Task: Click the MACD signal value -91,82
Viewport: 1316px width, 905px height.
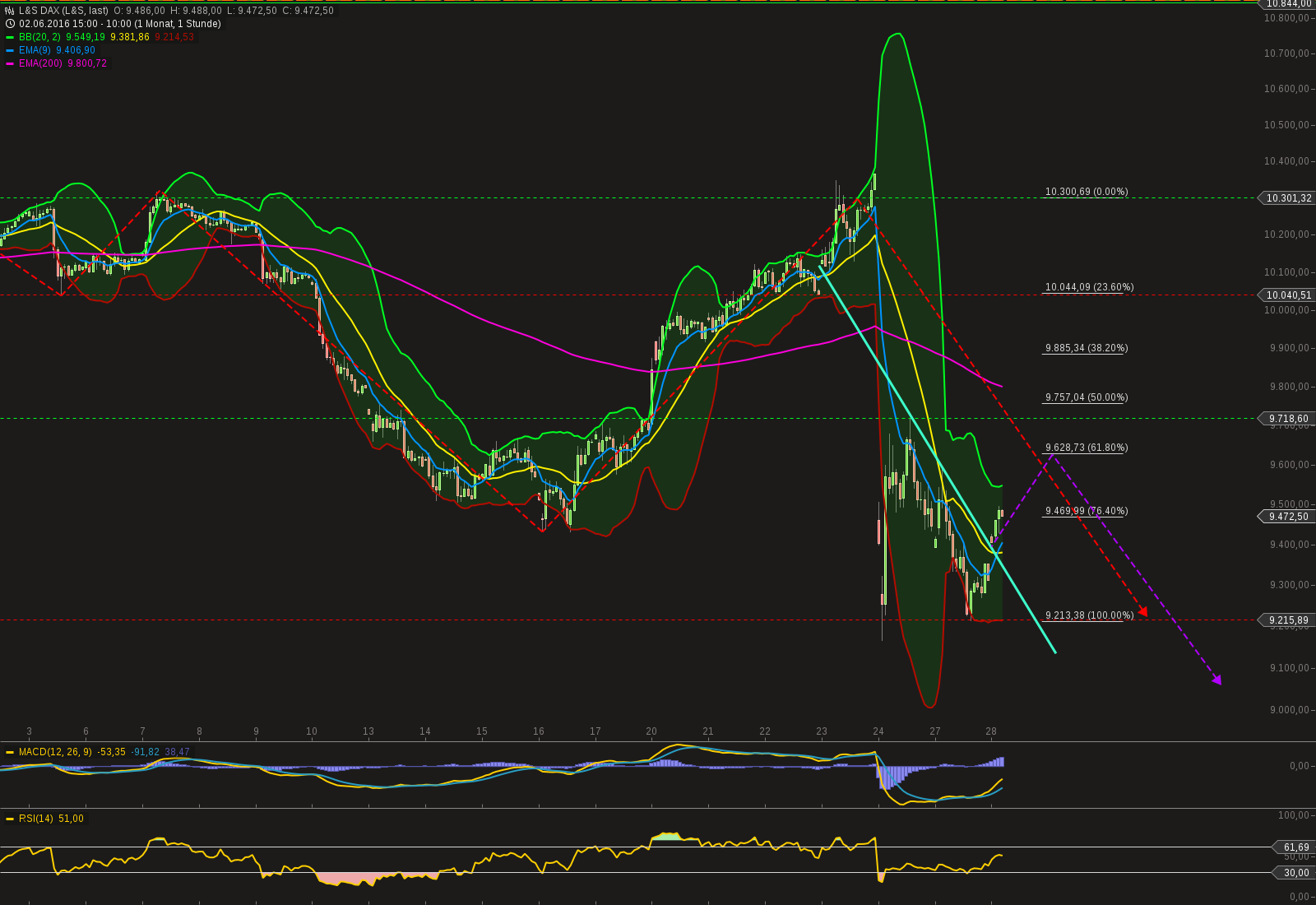Action: (145, 752)
